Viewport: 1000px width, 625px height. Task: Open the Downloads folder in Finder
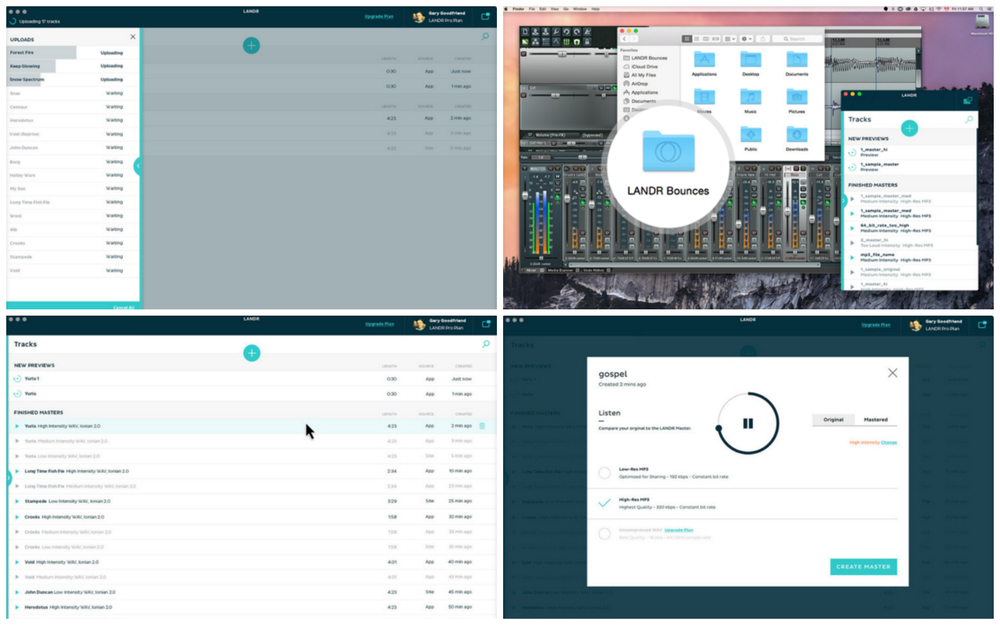[796, 134]
